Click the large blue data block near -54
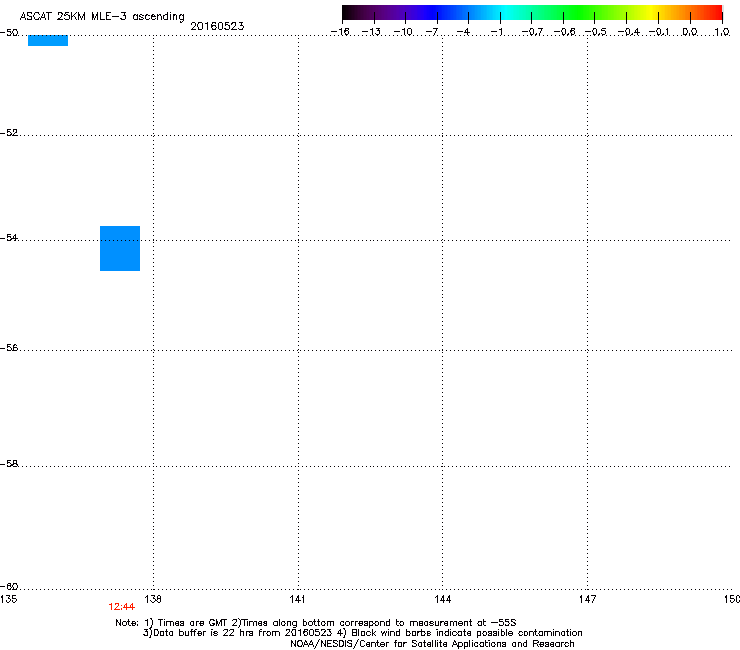 click(120, 248)
